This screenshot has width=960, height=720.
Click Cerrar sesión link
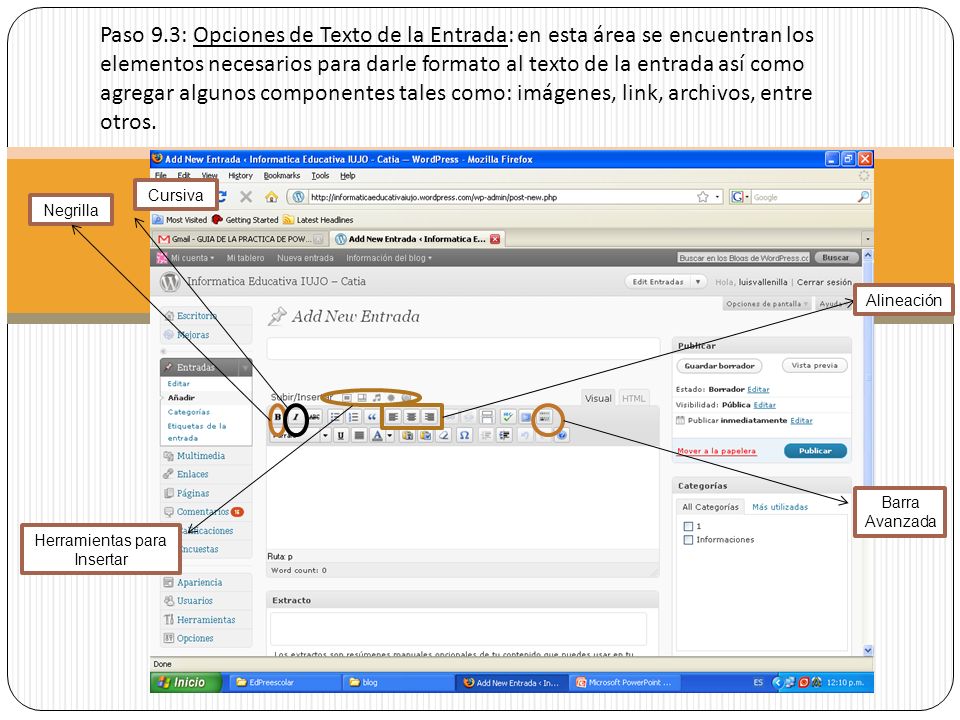tap(824, 282)
